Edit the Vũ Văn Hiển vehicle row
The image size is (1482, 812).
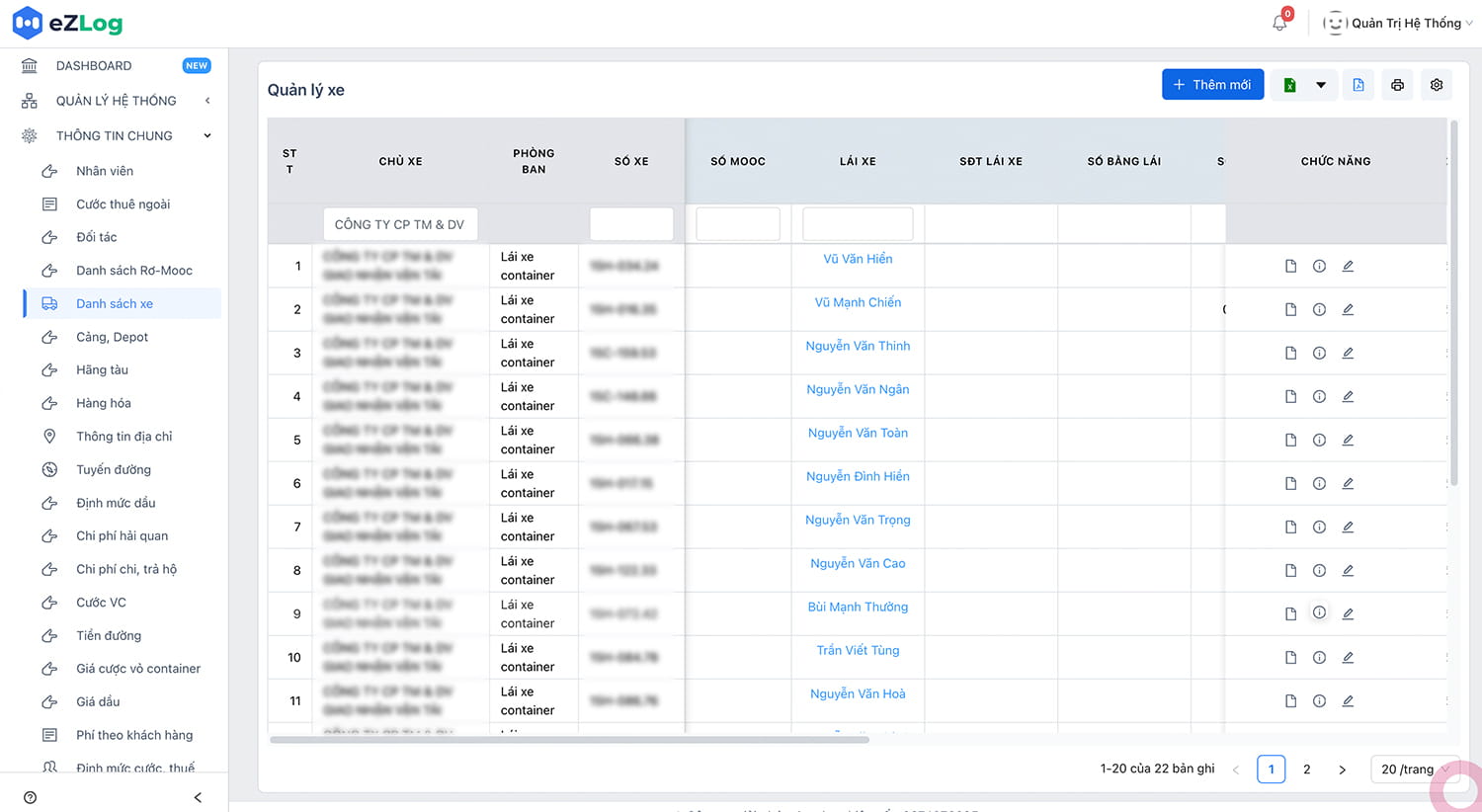click(x=1348, y=266)
